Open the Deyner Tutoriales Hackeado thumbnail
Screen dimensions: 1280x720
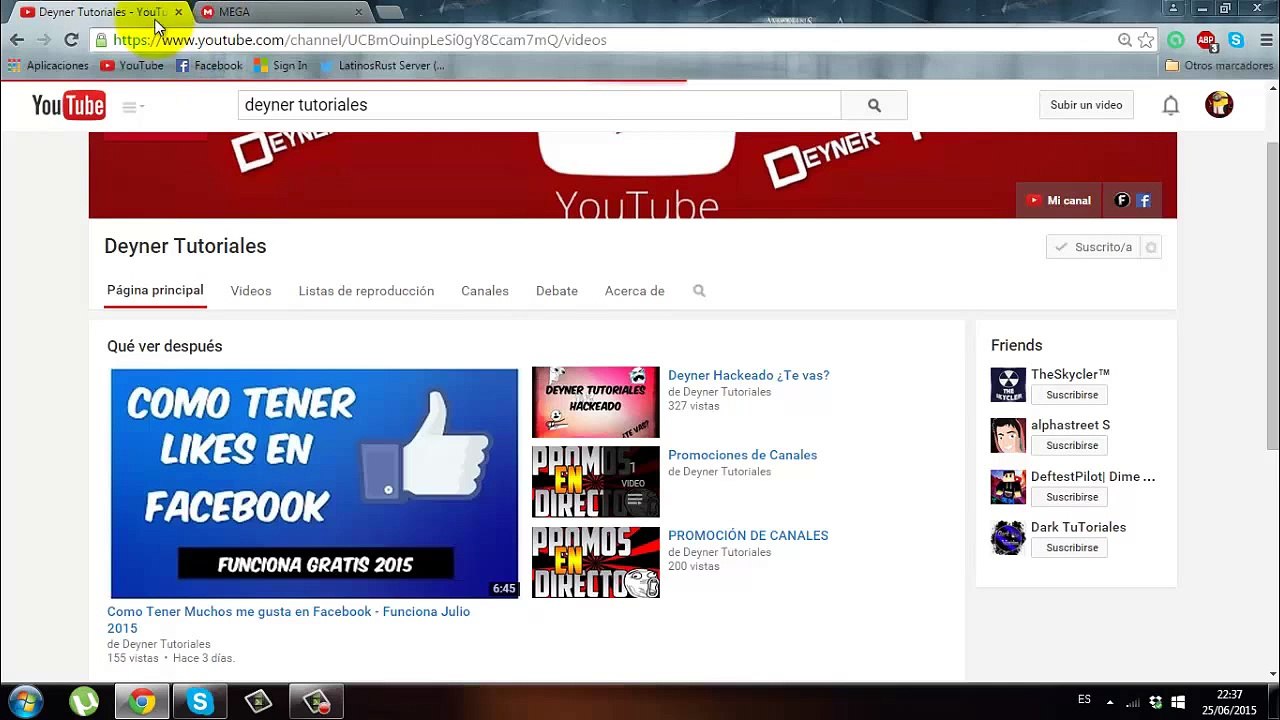[x=596, y=402]
